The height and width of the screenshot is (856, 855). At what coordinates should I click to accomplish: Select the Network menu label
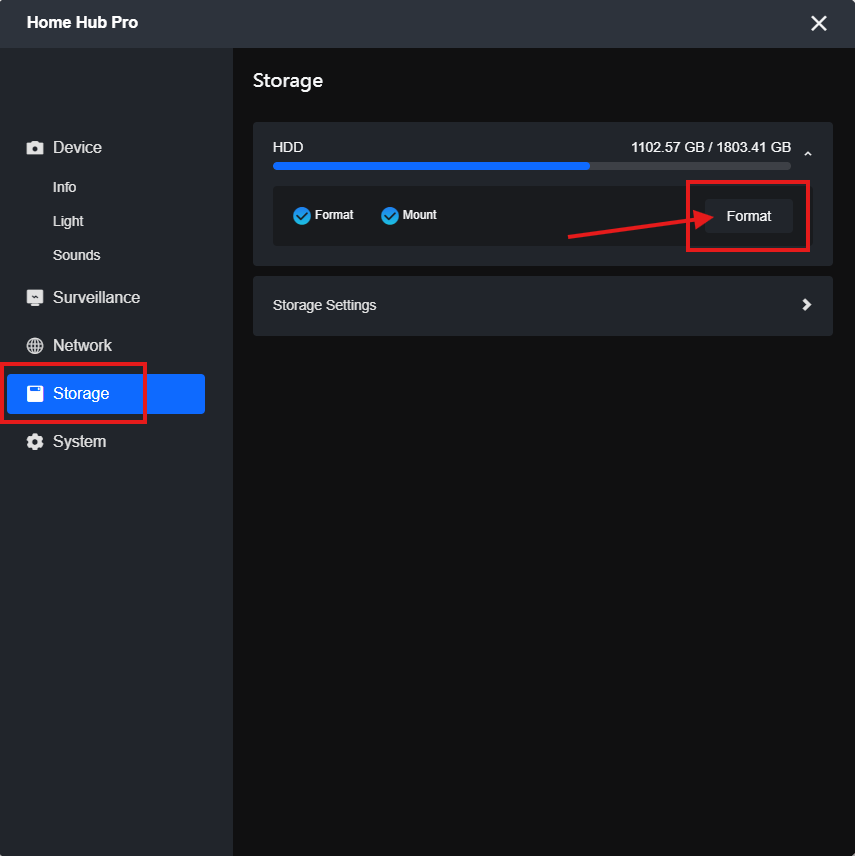pos(82,346)
